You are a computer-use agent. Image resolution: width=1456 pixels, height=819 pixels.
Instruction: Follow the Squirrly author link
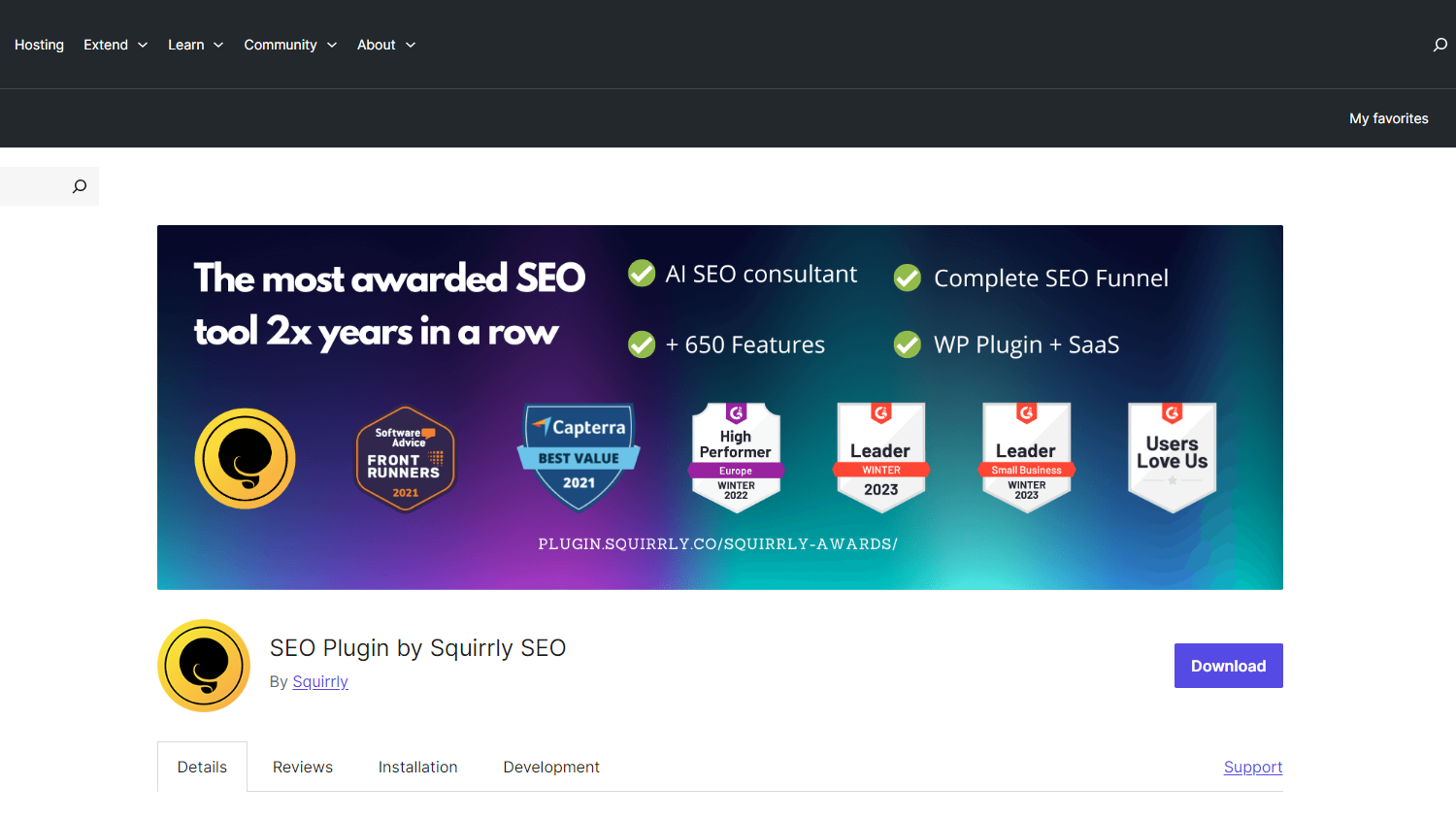coord(320,681)
